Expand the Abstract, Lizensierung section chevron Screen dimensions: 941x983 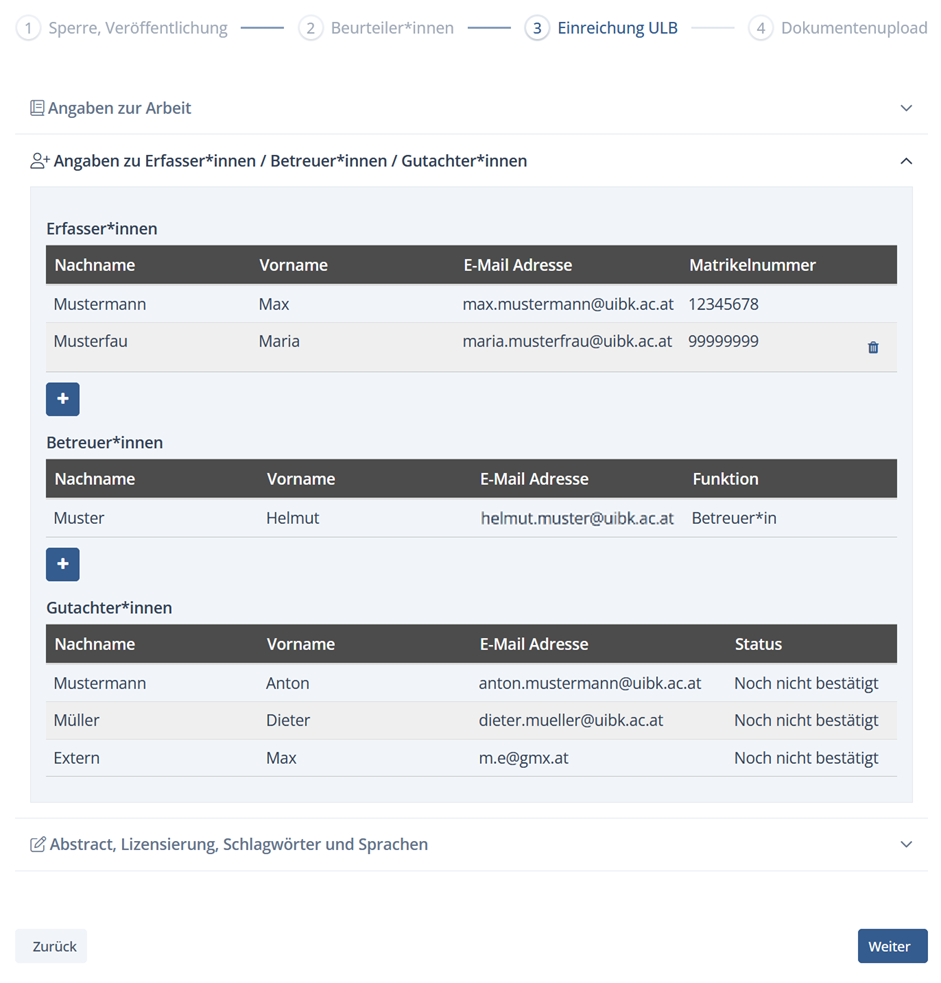[x=906, y=844]
